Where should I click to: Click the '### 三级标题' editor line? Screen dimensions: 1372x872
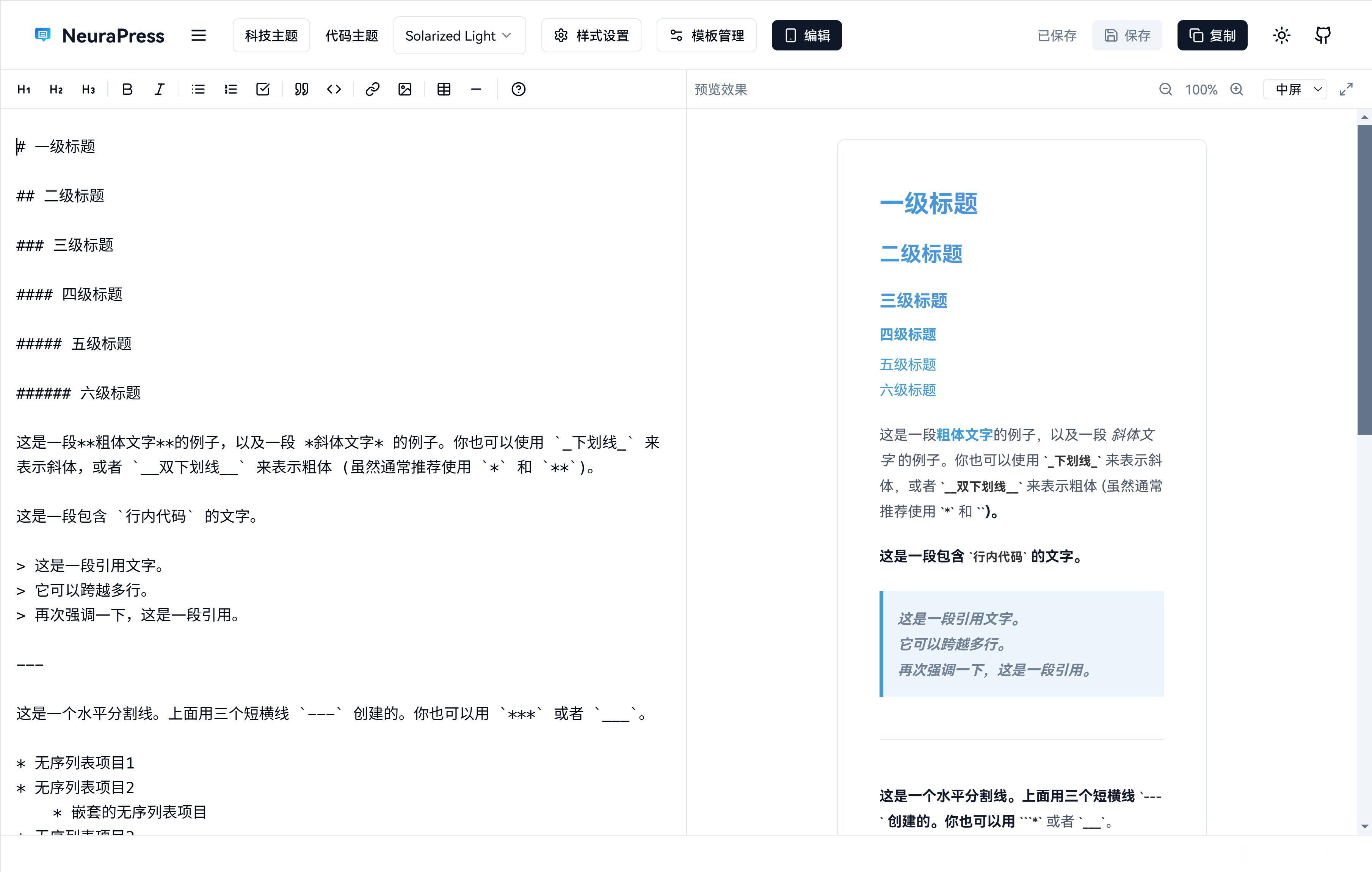coord(65,245)
